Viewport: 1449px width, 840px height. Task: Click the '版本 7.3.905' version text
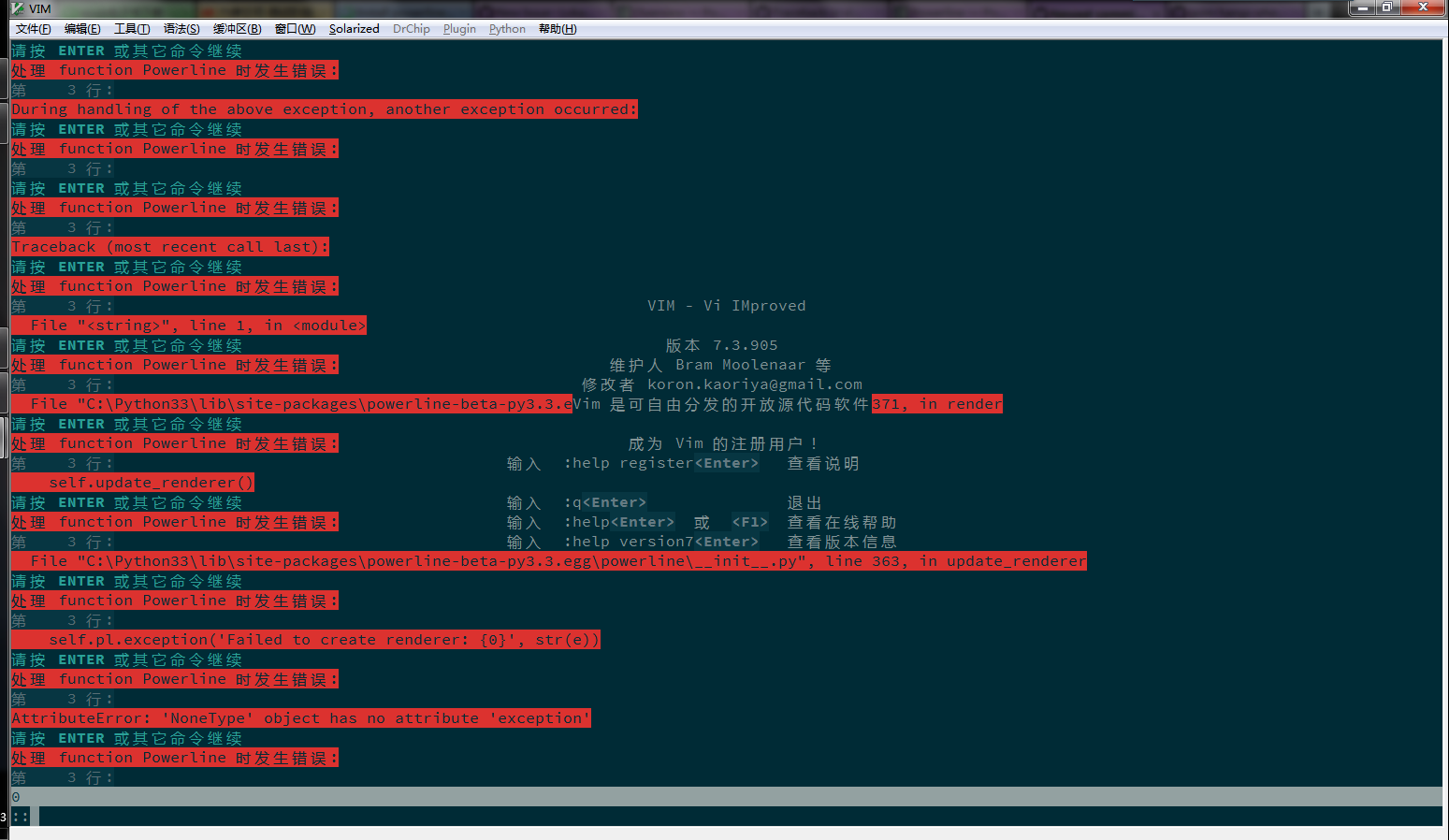[x=722, y=345]
